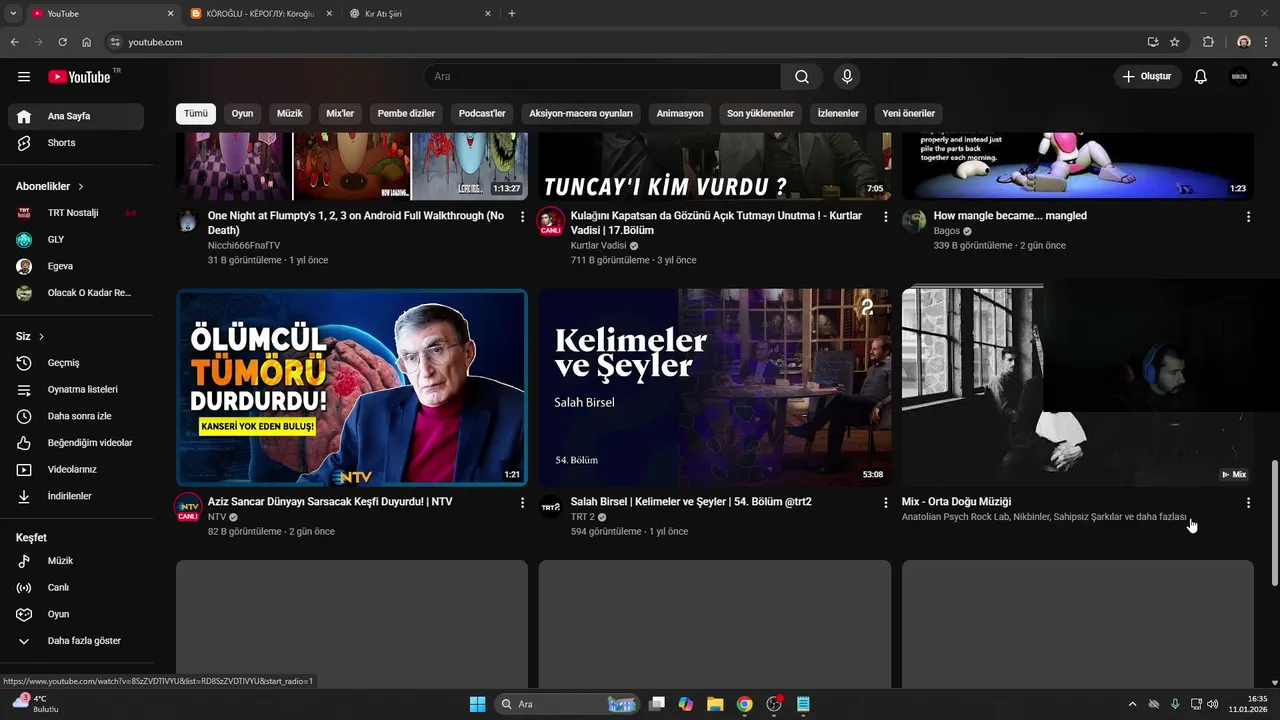
Task: Open Oynatma listeleri in sidebar
Action: [x=76, y=389]
